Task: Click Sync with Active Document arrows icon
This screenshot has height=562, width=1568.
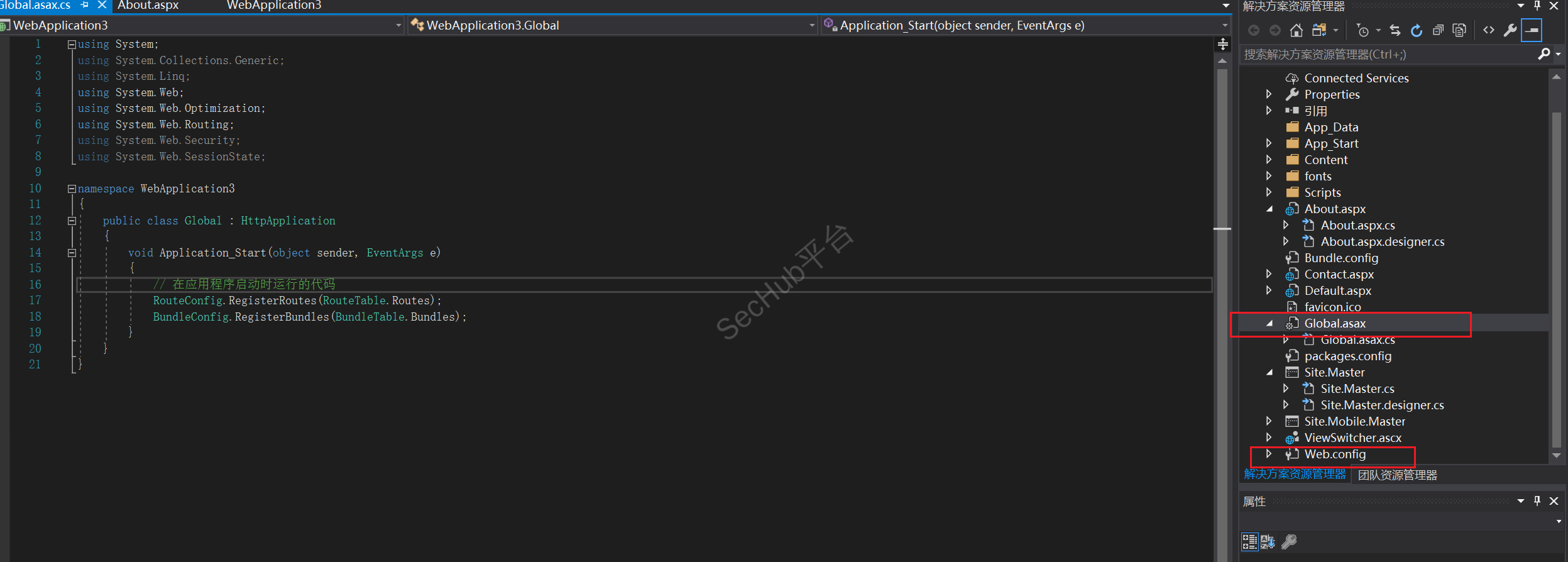Action: [x=1395, y=30]
